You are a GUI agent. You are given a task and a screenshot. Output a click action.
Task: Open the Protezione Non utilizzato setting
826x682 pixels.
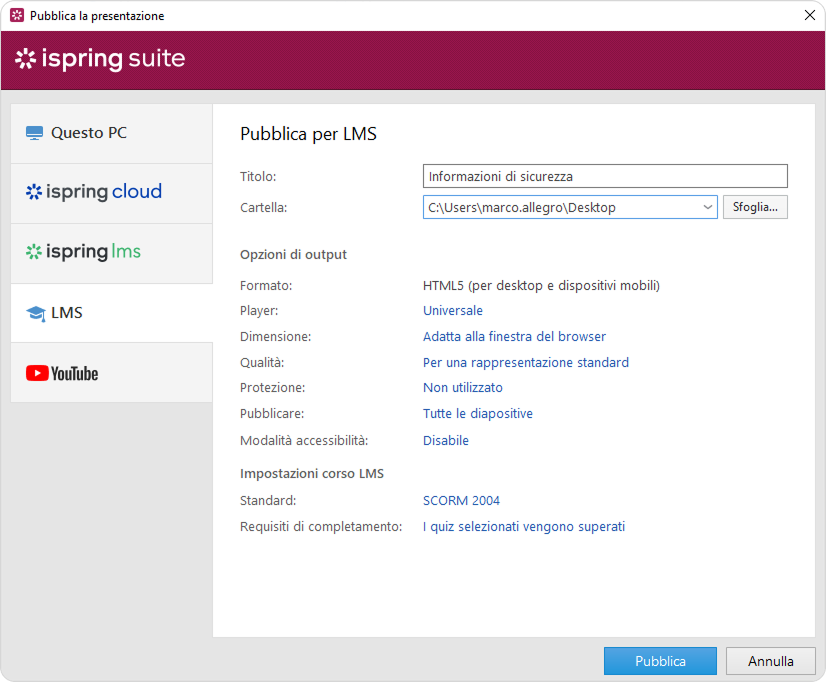point(462,388)
